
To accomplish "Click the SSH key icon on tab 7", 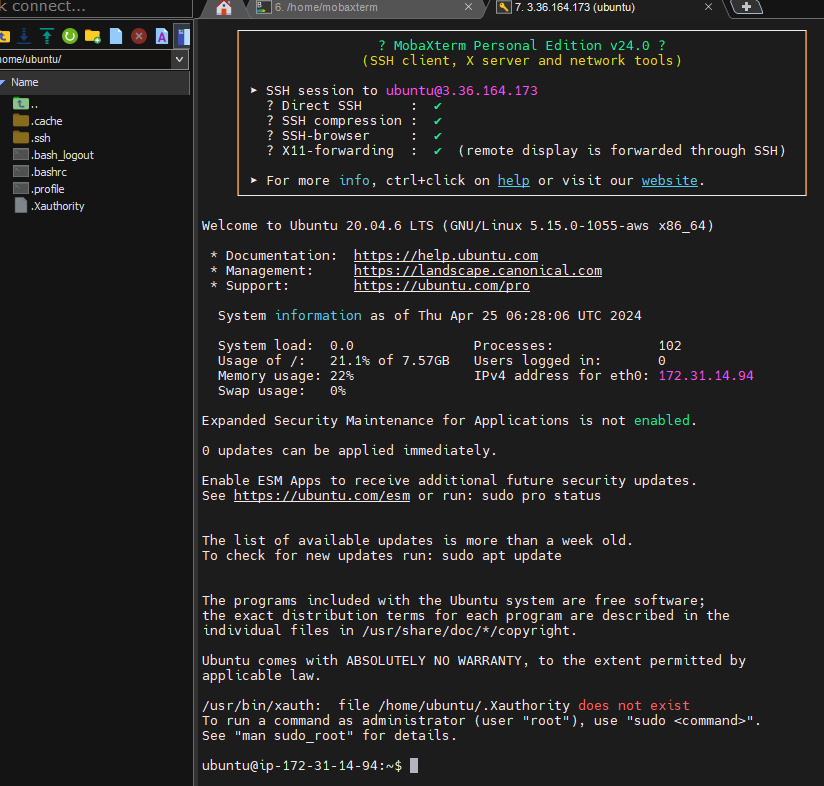I will pos(503,7).
